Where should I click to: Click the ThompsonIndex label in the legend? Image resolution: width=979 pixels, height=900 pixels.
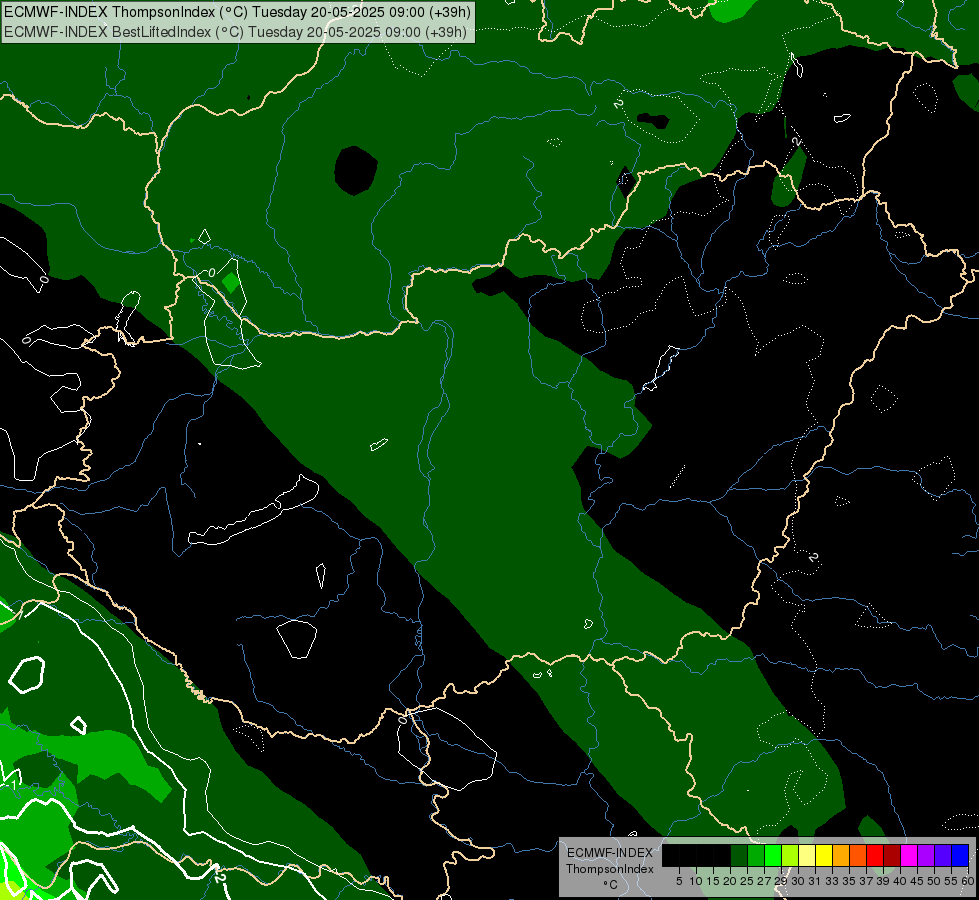pos(609,869)
